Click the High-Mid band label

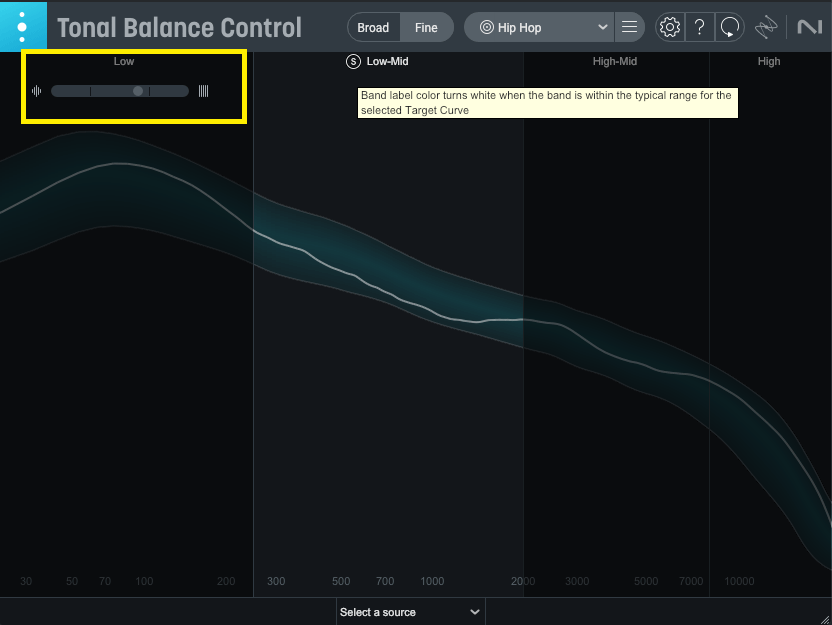(614, 62)
